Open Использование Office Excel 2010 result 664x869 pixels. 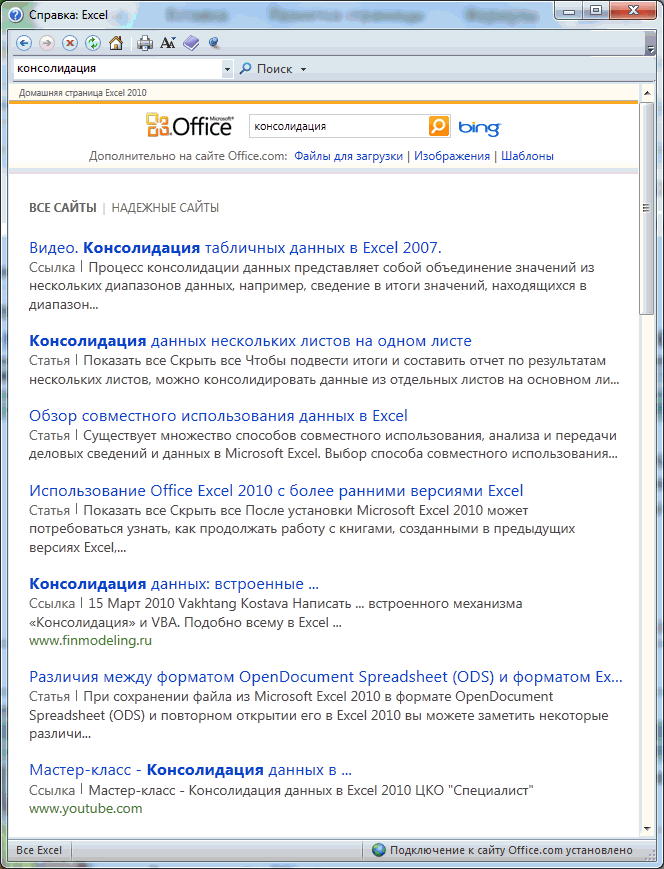pyautogui.click(x=276, y=490)
